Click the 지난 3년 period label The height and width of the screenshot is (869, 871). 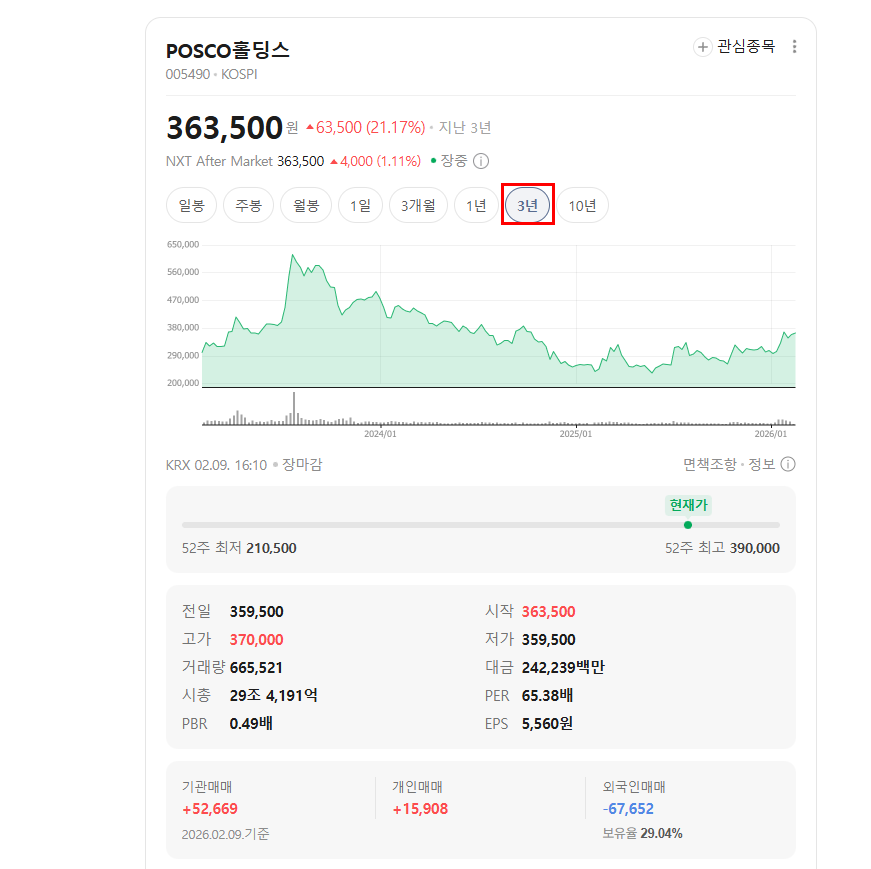[x=465, y=128]
